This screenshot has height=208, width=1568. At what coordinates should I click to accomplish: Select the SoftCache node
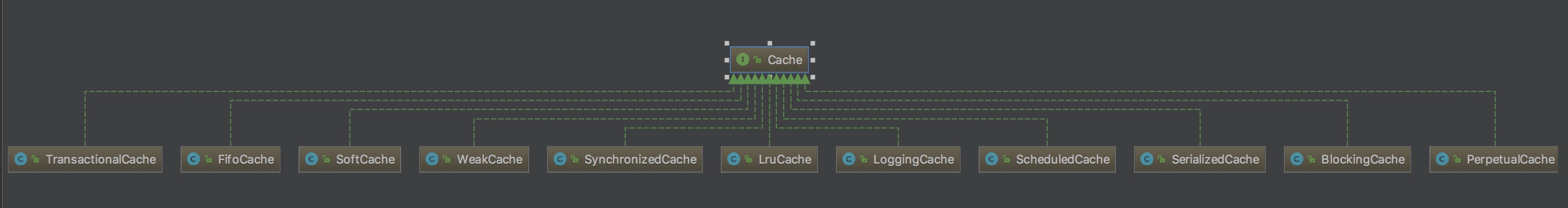tap(350, 159)
